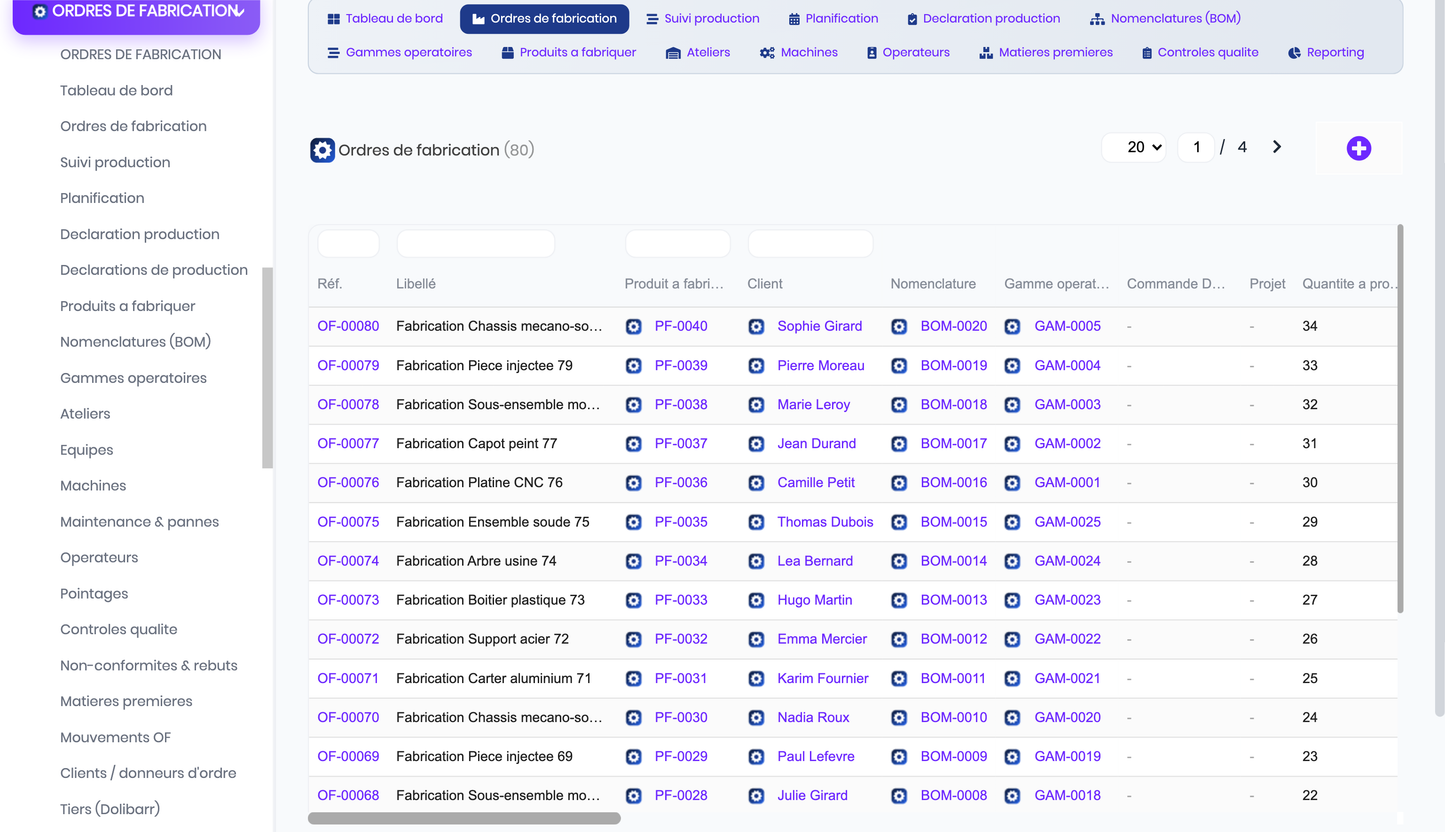Open gamme GAM-0021
Image resolution: width=1445 pixels, height=832 pixels.
[1068, 679]
